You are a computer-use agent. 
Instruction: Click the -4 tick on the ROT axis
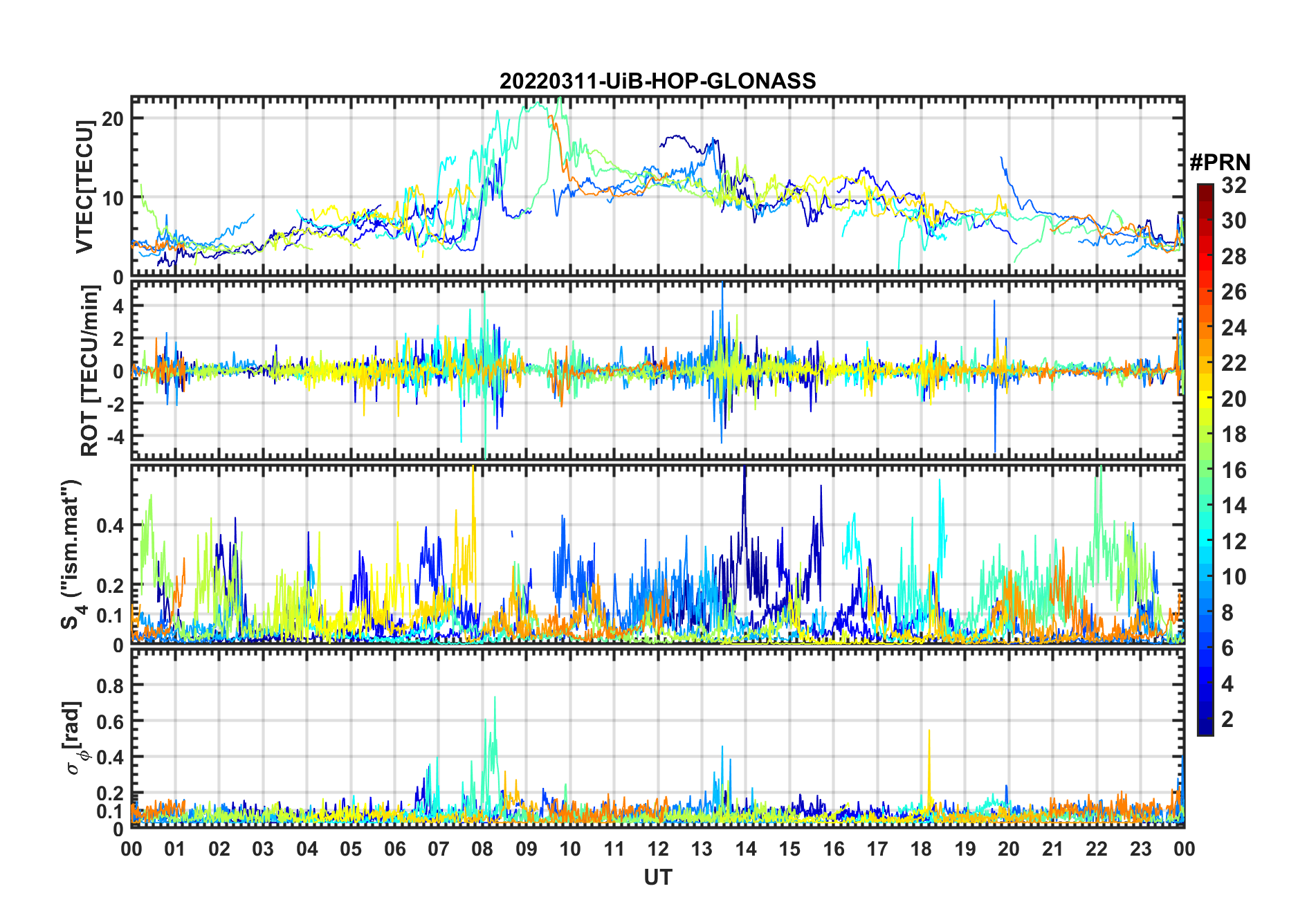(x=116, y=436)
